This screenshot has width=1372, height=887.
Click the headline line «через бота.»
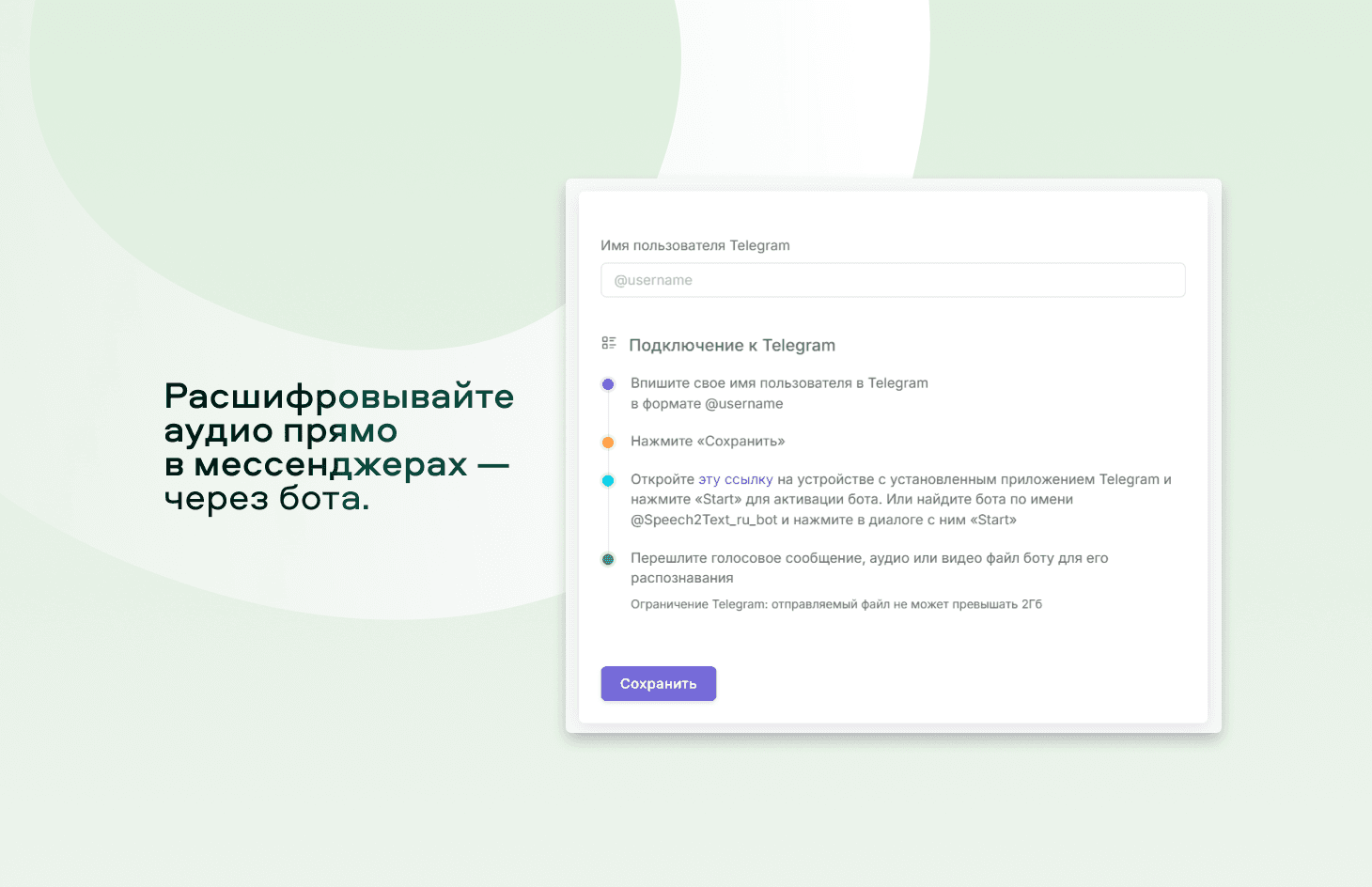[267, 498]
